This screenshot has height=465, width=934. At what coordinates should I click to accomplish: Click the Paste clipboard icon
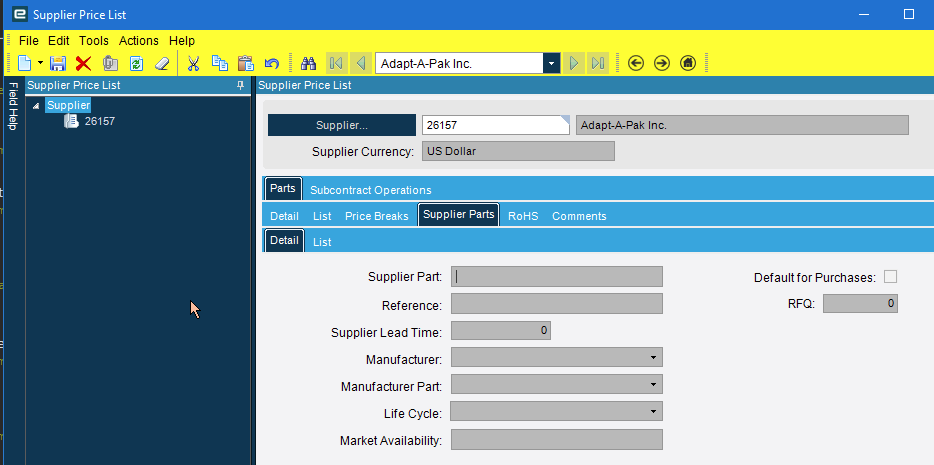245,63
